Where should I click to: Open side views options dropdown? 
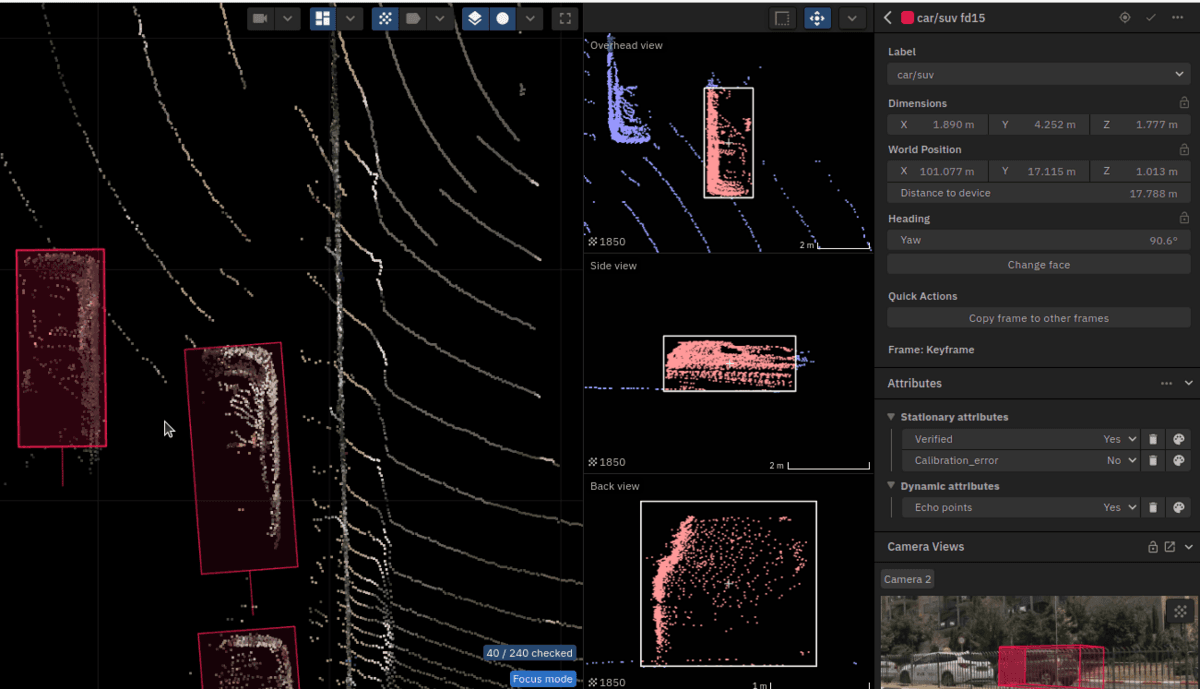pos(852,18)
